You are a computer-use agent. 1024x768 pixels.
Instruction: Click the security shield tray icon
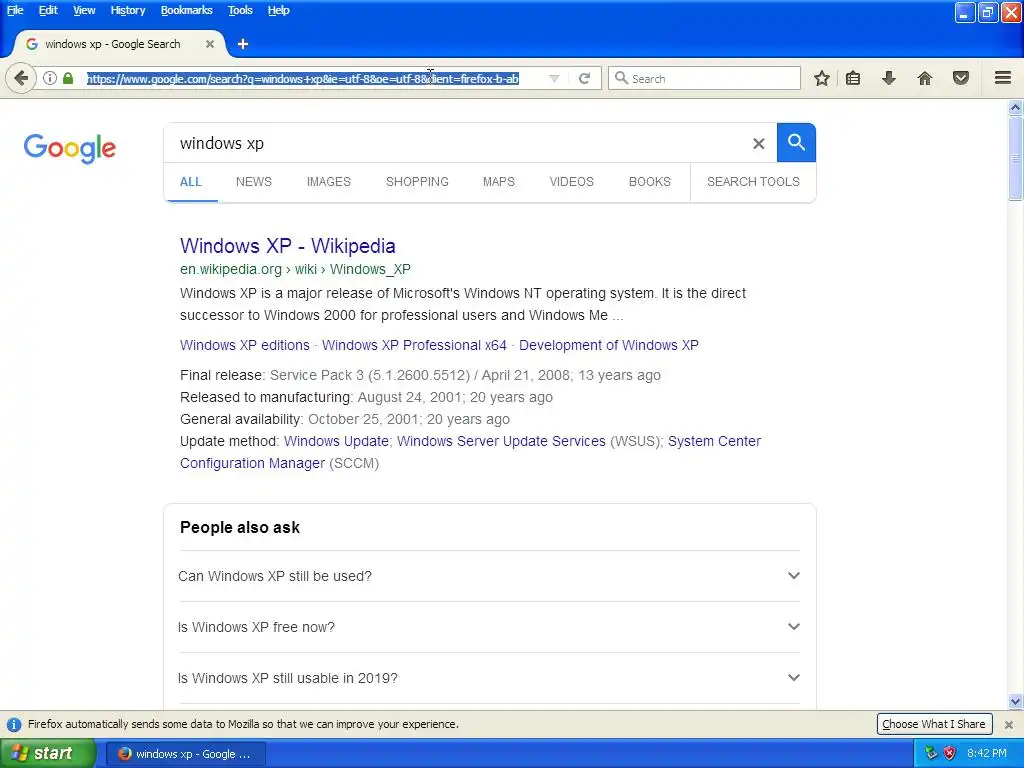[949, 753]
